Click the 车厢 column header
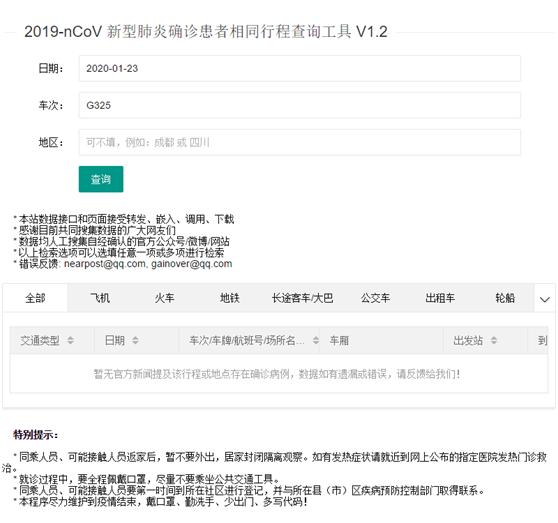 click(381, 340)
